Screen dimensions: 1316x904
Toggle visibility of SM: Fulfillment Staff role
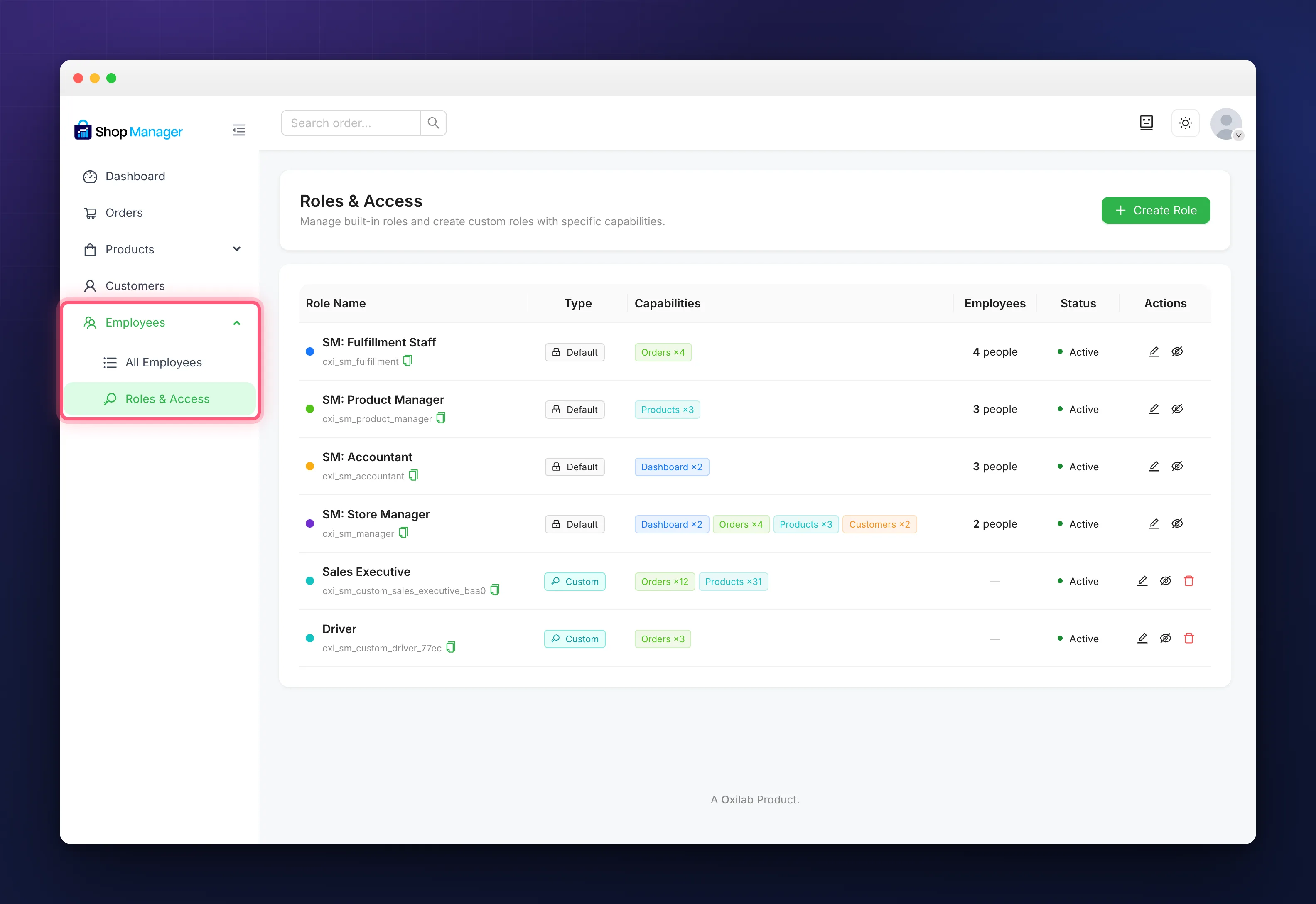[x=1177, y=352]
